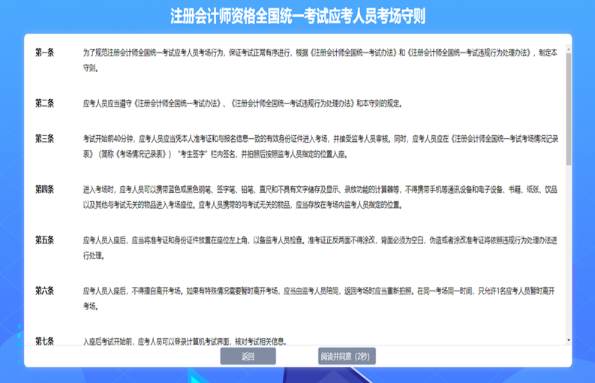Select the 第二条 heading
The image size is (595, 383).
(44, 103)
